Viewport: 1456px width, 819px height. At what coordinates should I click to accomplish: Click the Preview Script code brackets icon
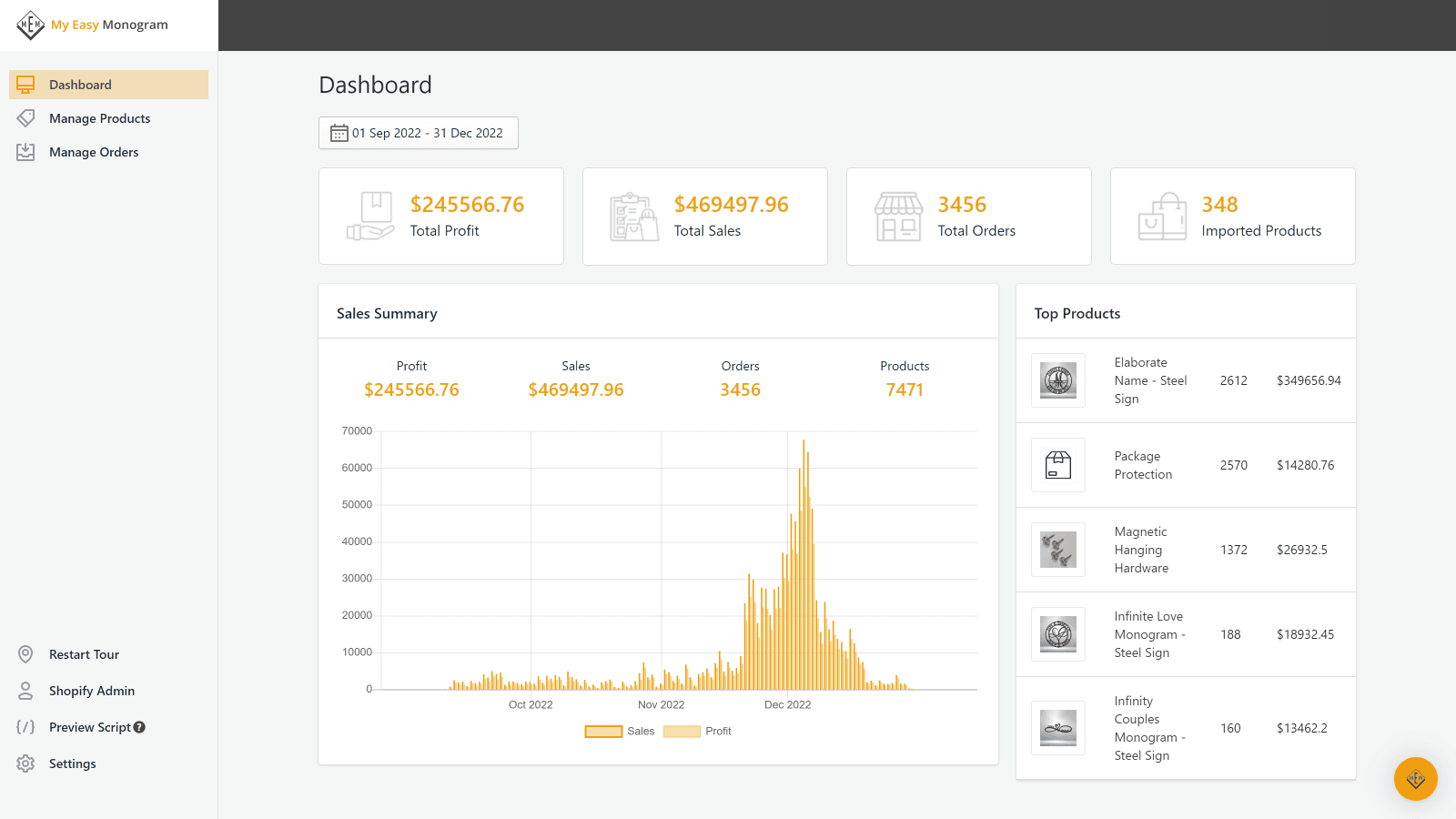[x=25, y=726]
